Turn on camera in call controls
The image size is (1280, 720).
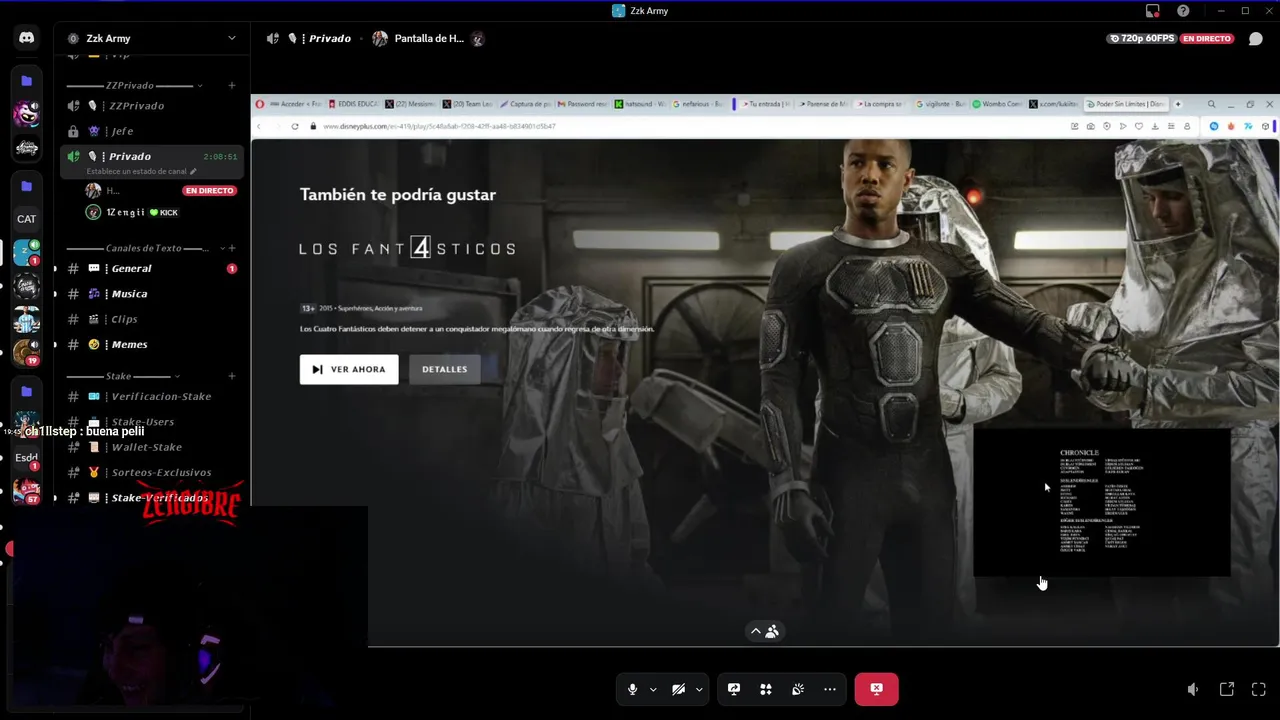[678, 689]
